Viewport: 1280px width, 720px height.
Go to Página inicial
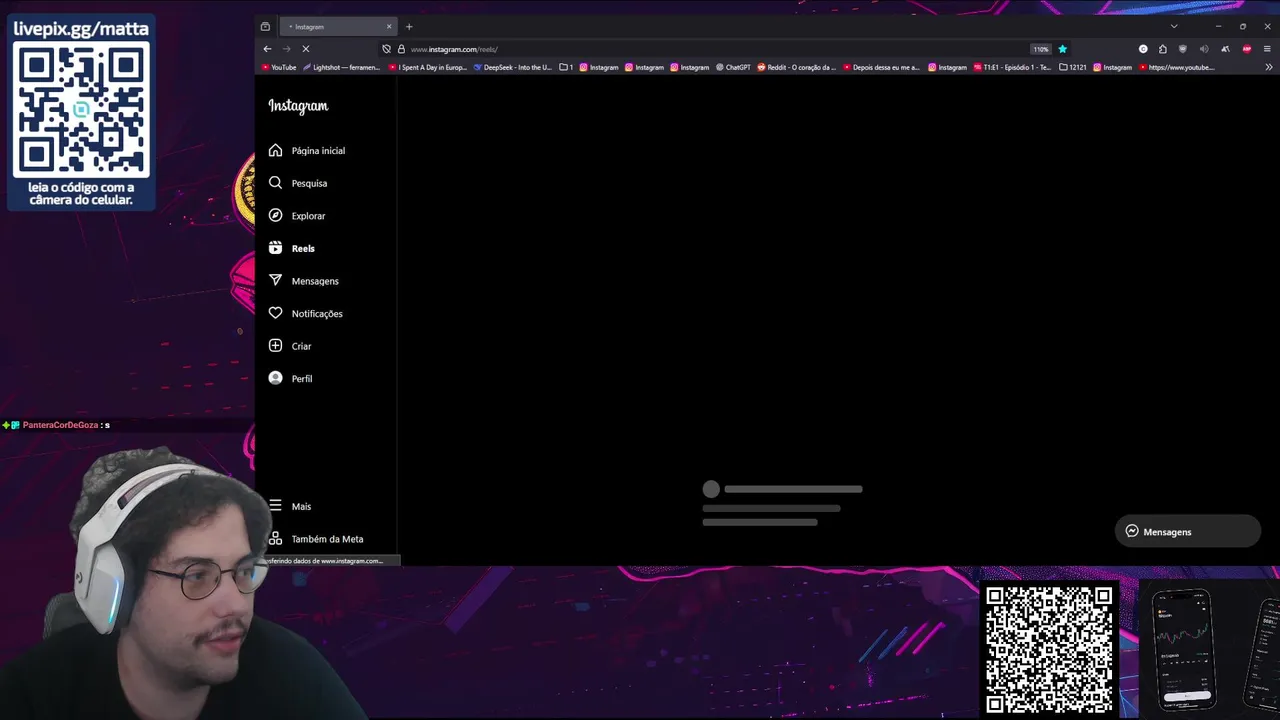click(307, 151)
